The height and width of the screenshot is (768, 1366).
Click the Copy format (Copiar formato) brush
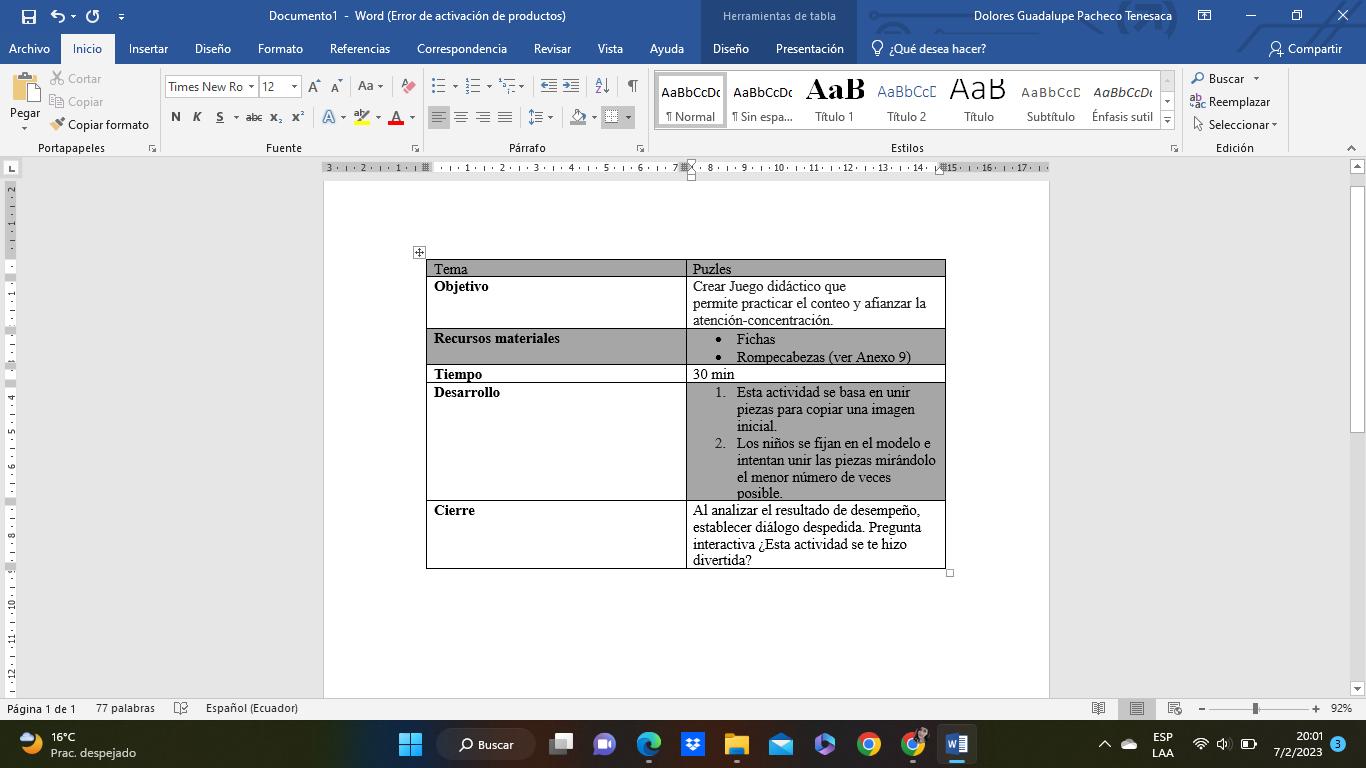tap(99, 125)
